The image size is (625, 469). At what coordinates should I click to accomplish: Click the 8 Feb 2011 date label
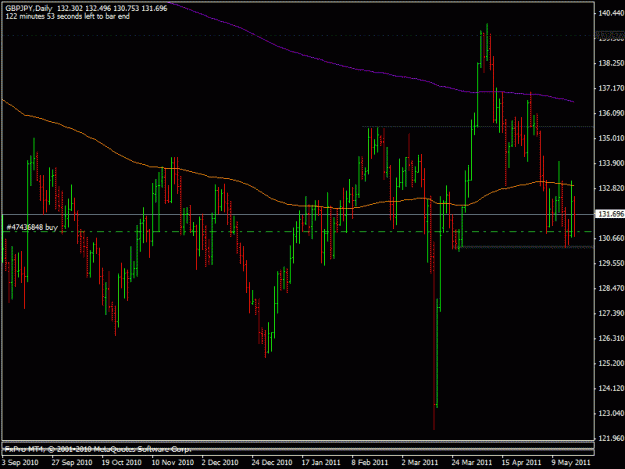(370, 462)
